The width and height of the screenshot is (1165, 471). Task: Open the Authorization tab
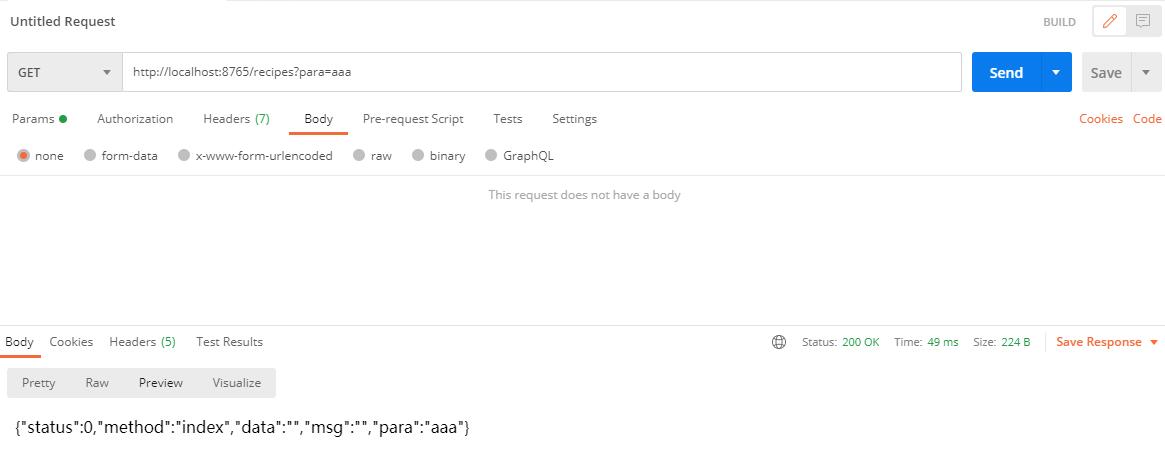135,119
